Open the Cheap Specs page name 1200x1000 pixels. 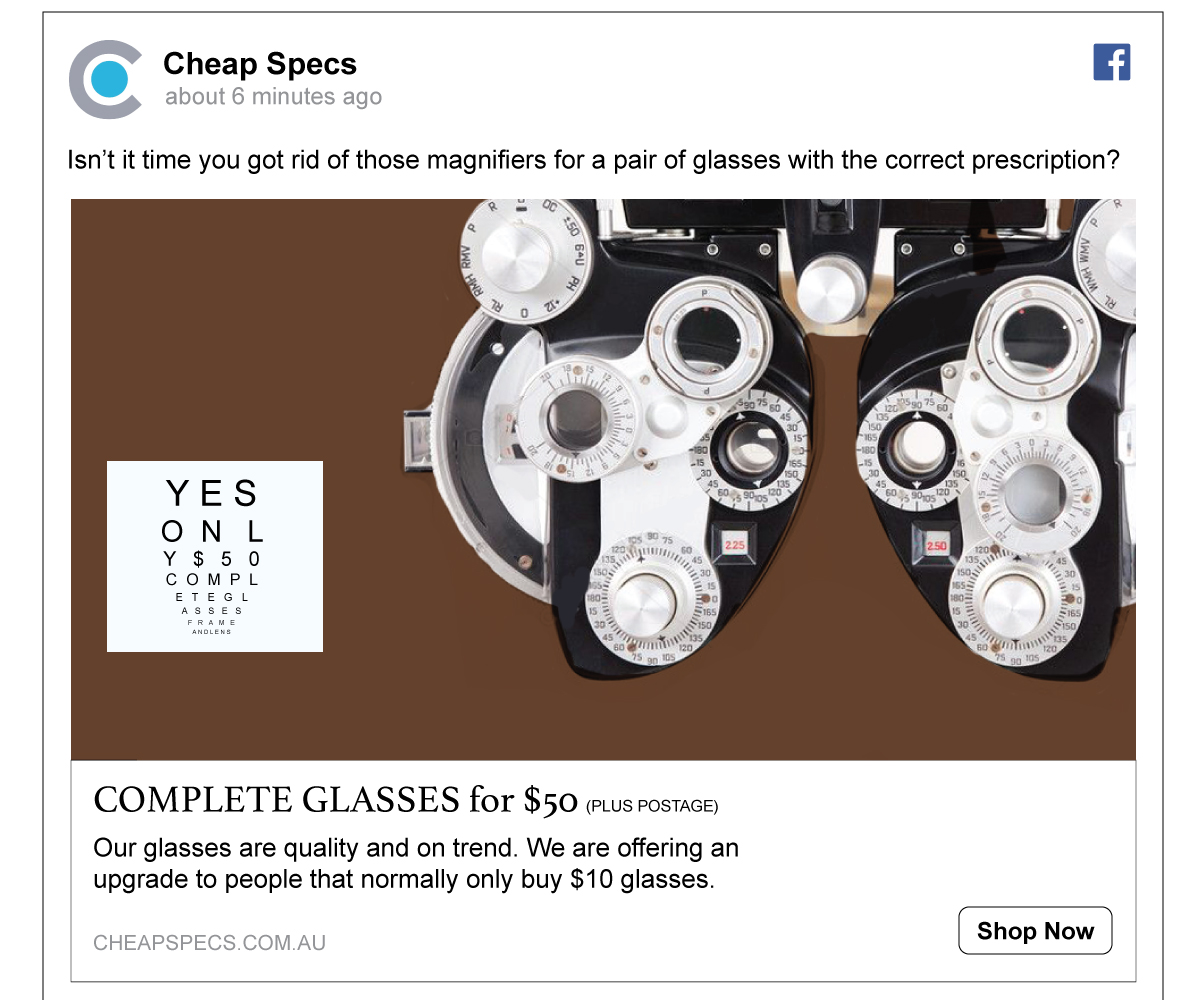tap(259, 64)
